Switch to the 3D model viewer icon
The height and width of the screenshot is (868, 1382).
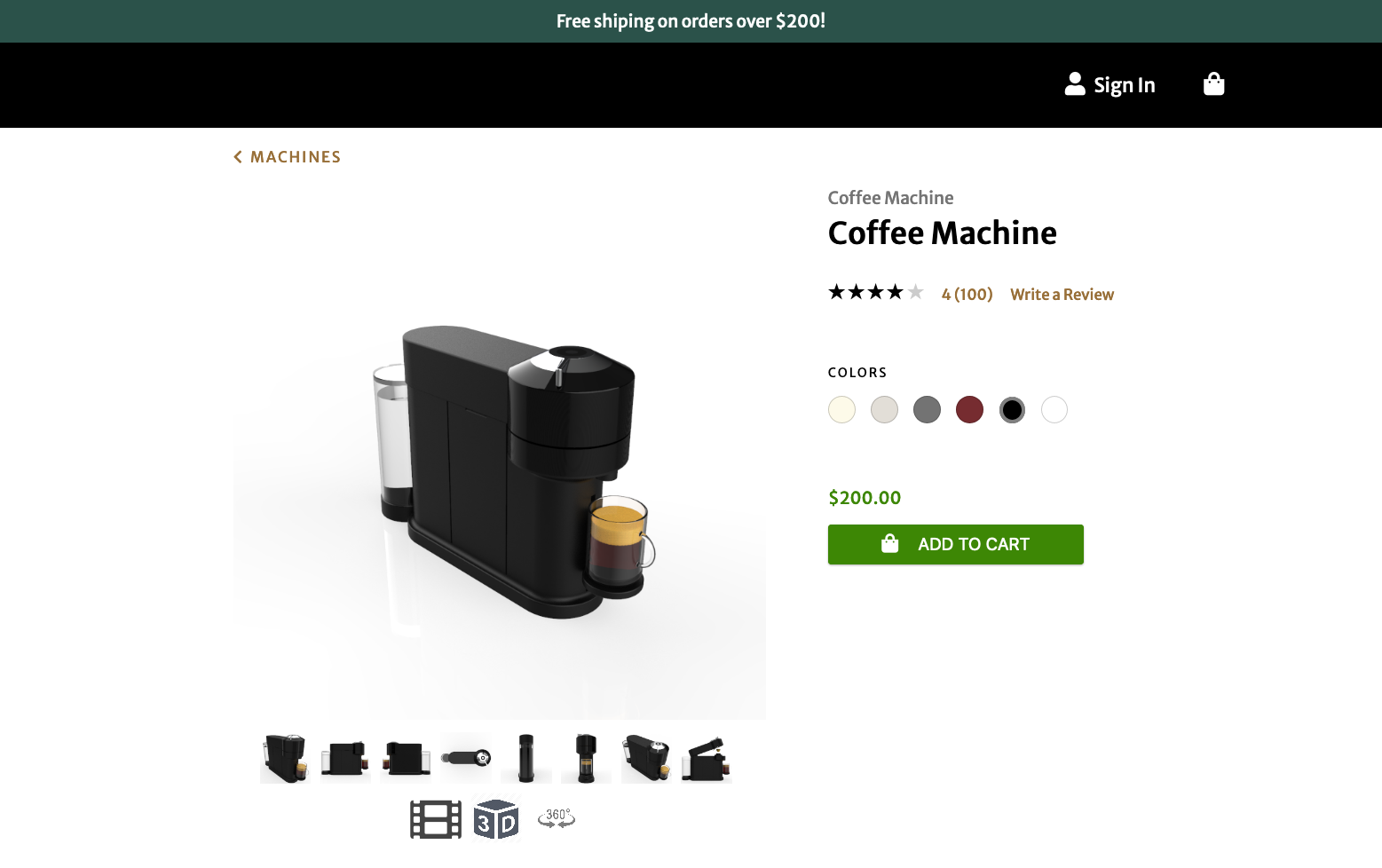coord(495,819)
